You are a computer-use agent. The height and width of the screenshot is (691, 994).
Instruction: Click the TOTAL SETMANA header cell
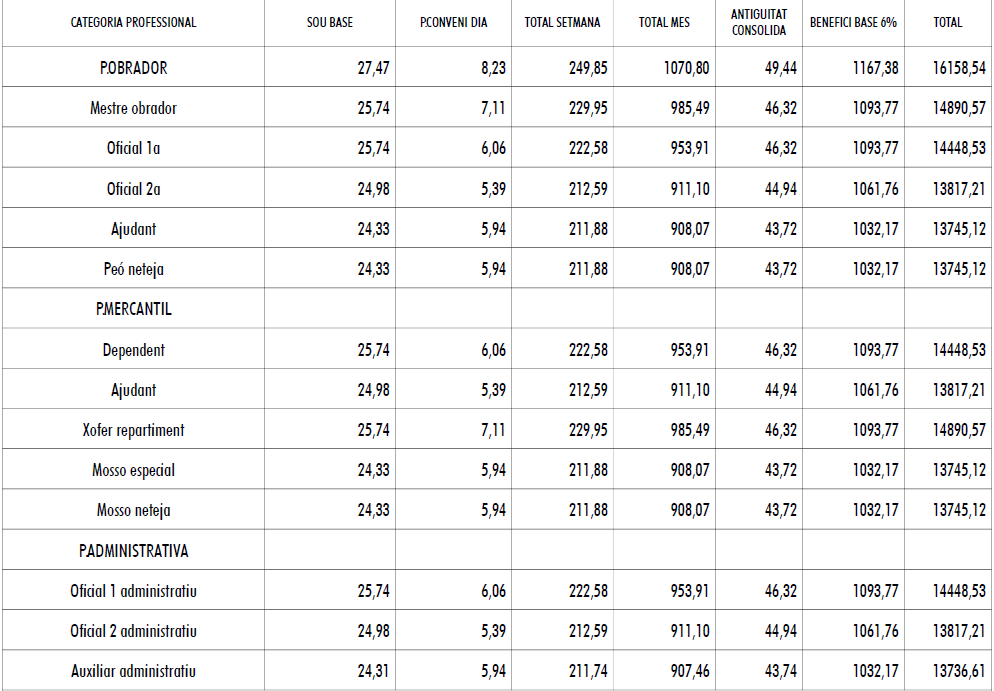point(562,22)
